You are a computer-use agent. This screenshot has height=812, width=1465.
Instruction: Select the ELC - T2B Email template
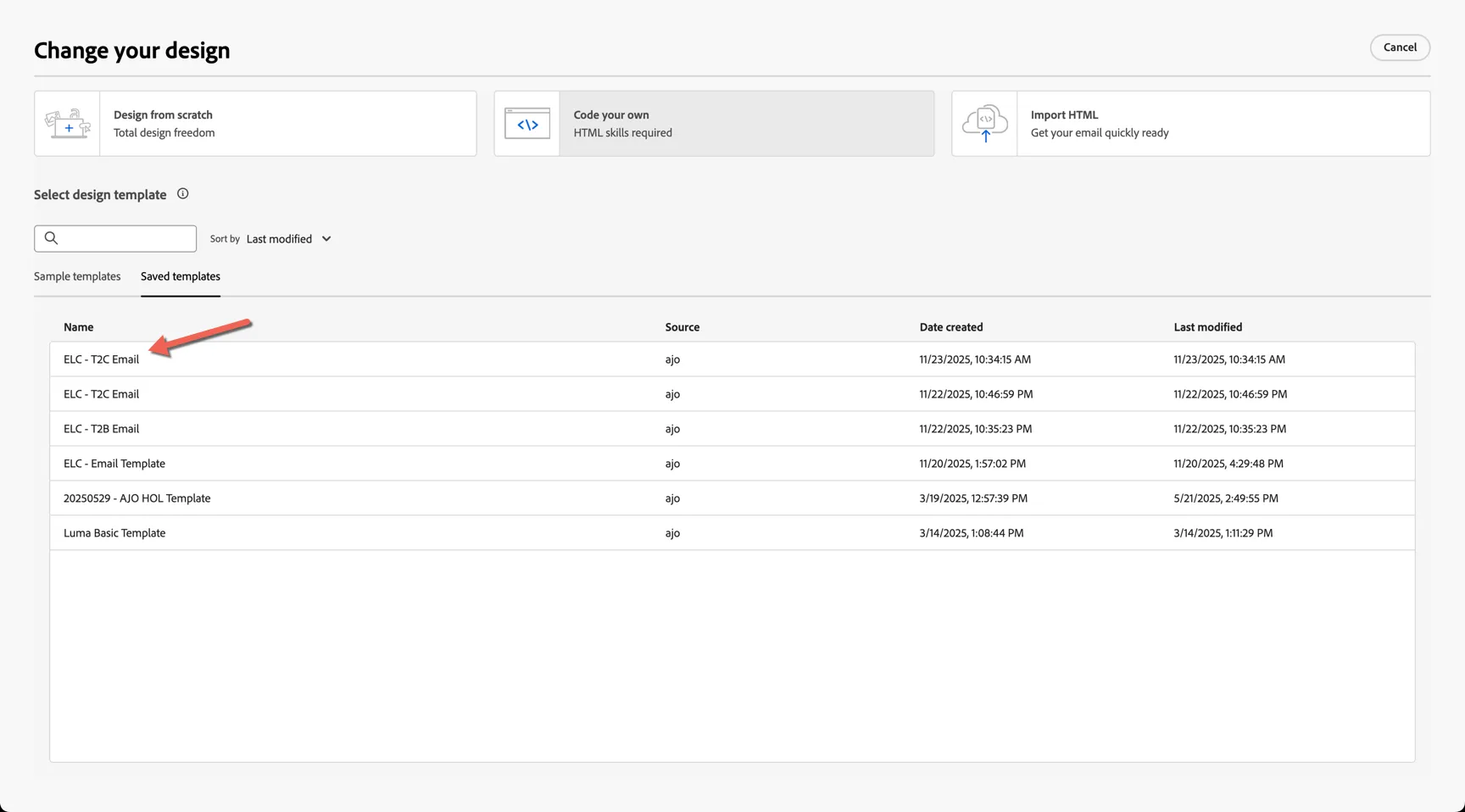tap(732, 429)
